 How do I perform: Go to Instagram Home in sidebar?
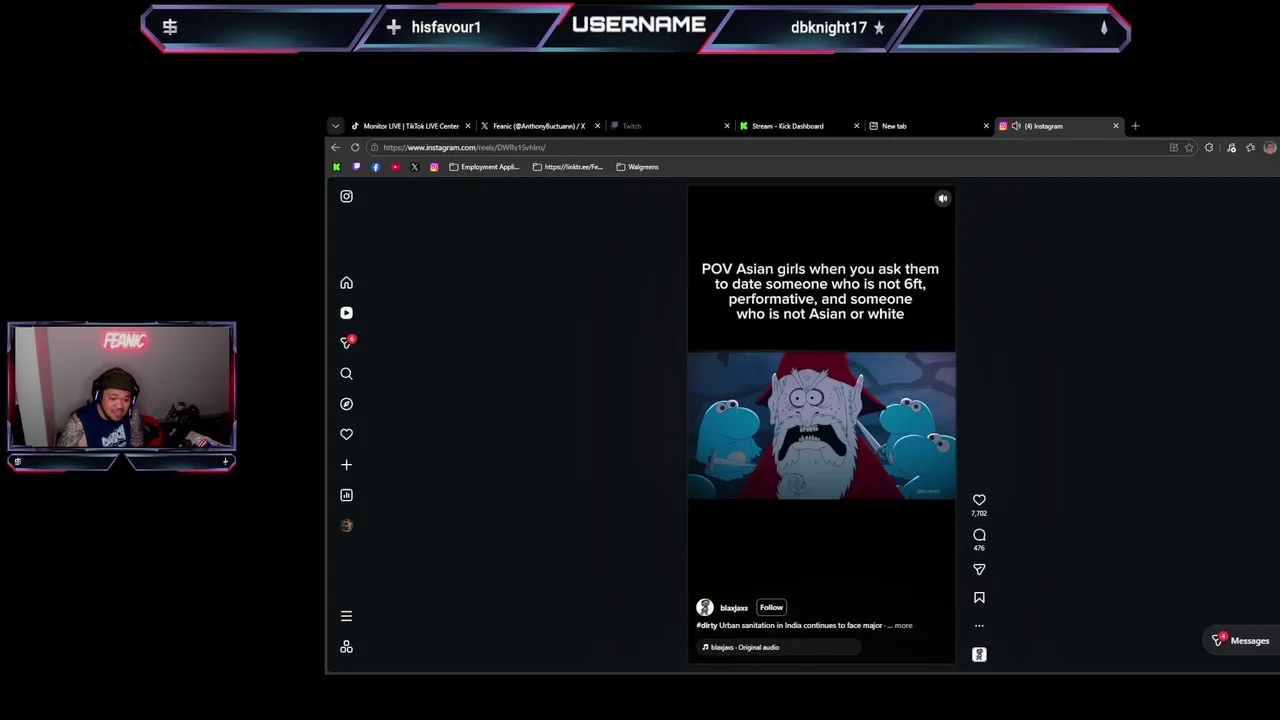click(x=346, y=283)
